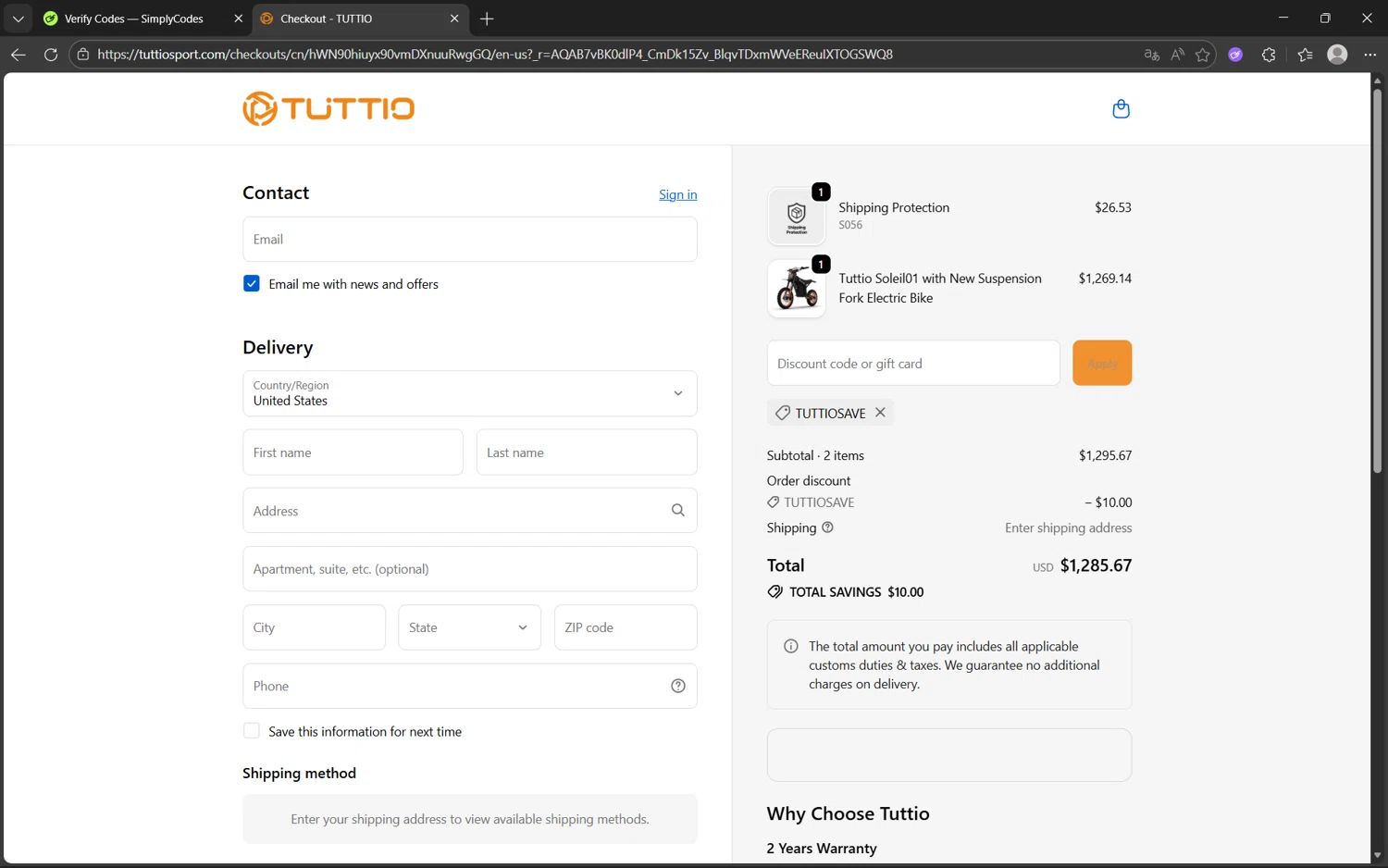Click the Tuttio Soleil01 bike thumbnail

click(796, 289)
